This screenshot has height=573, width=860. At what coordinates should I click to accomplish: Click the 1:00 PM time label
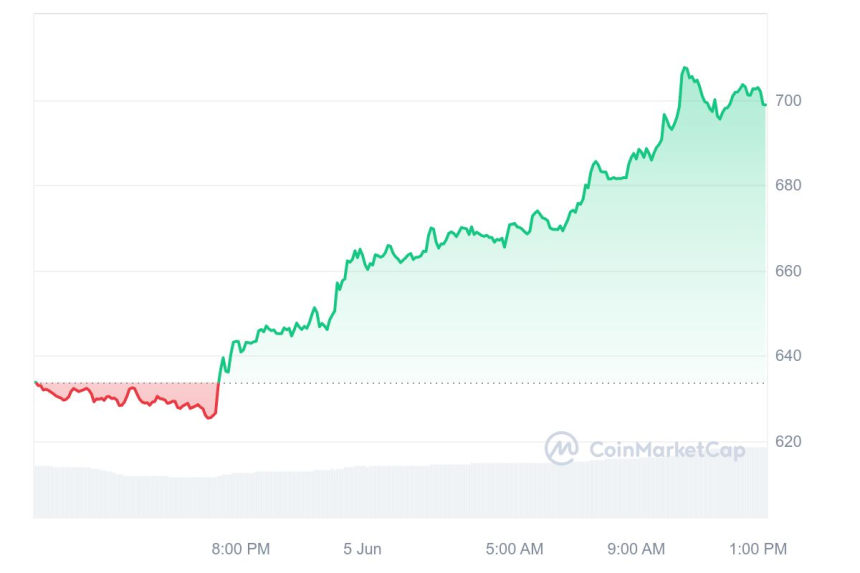pyautogui.click(x=758, y=549)
